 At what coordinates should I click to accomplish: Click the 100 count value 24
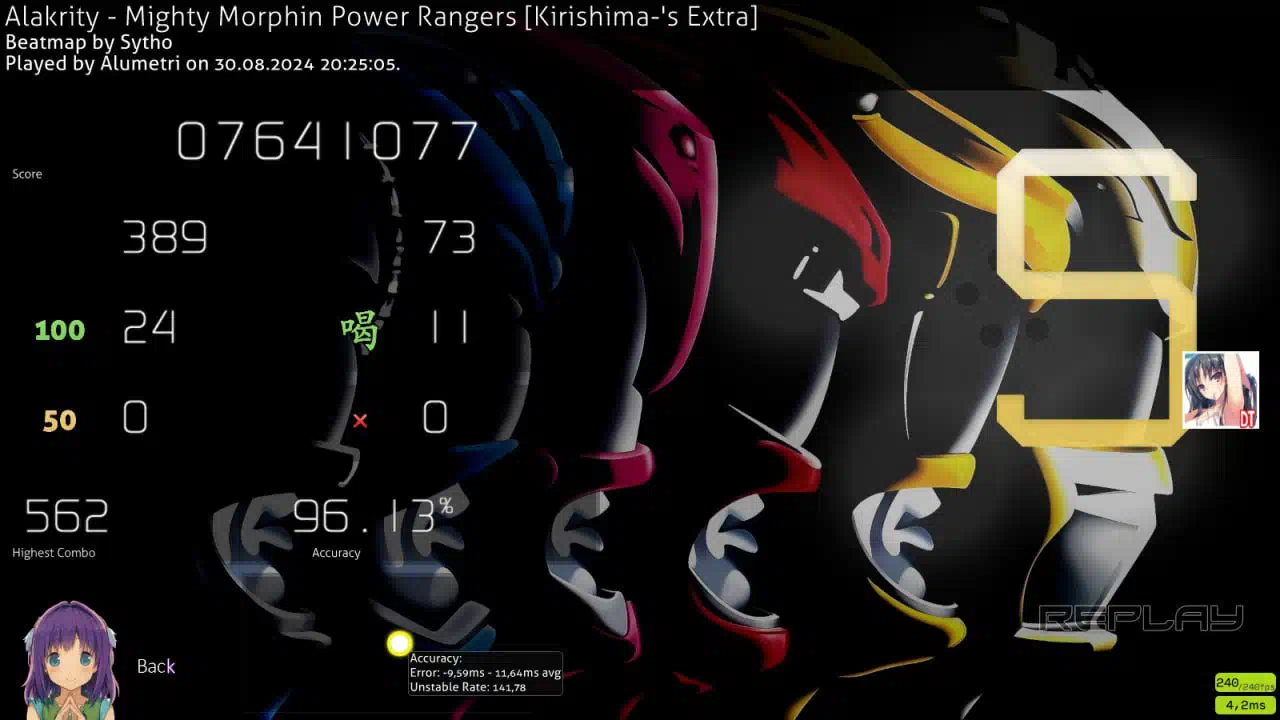150,327
